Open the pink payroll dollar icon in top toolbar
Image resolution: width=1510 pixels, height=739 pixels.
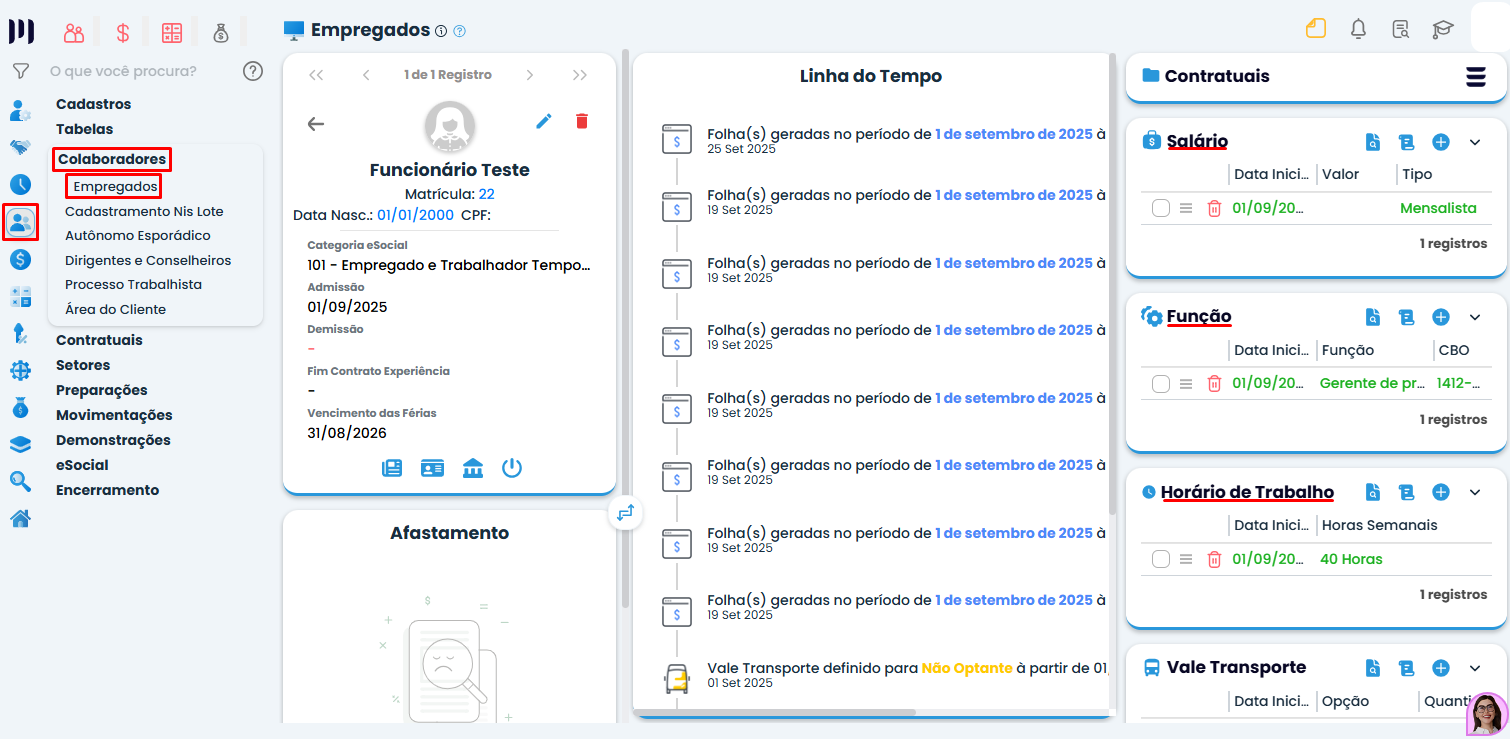pyautogui.click(x=122, y=31)
